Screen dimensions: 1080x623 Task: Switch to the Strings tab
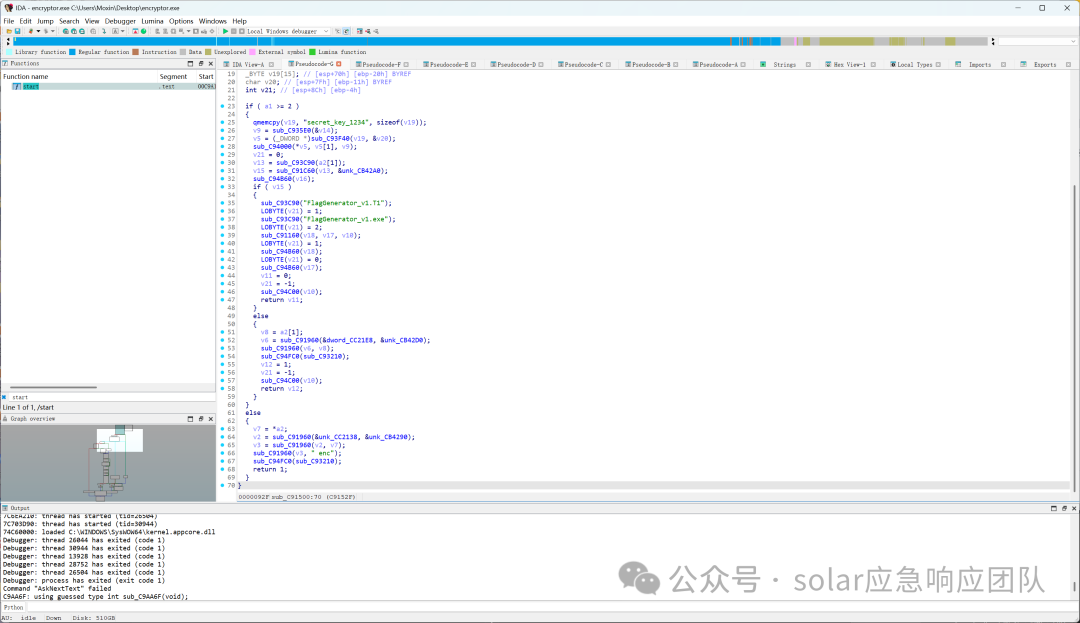click(785, 64)
